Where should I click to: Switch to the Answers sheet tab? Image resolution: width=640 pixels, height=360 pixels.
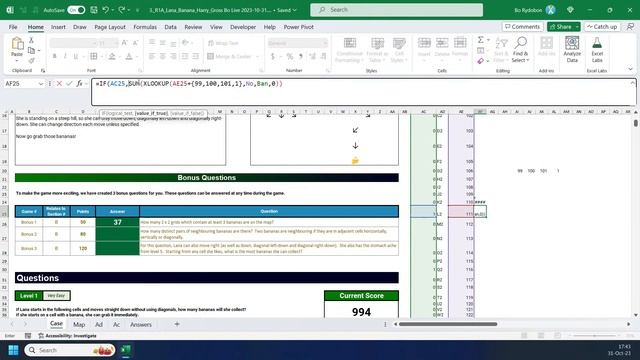click(140, 324)
